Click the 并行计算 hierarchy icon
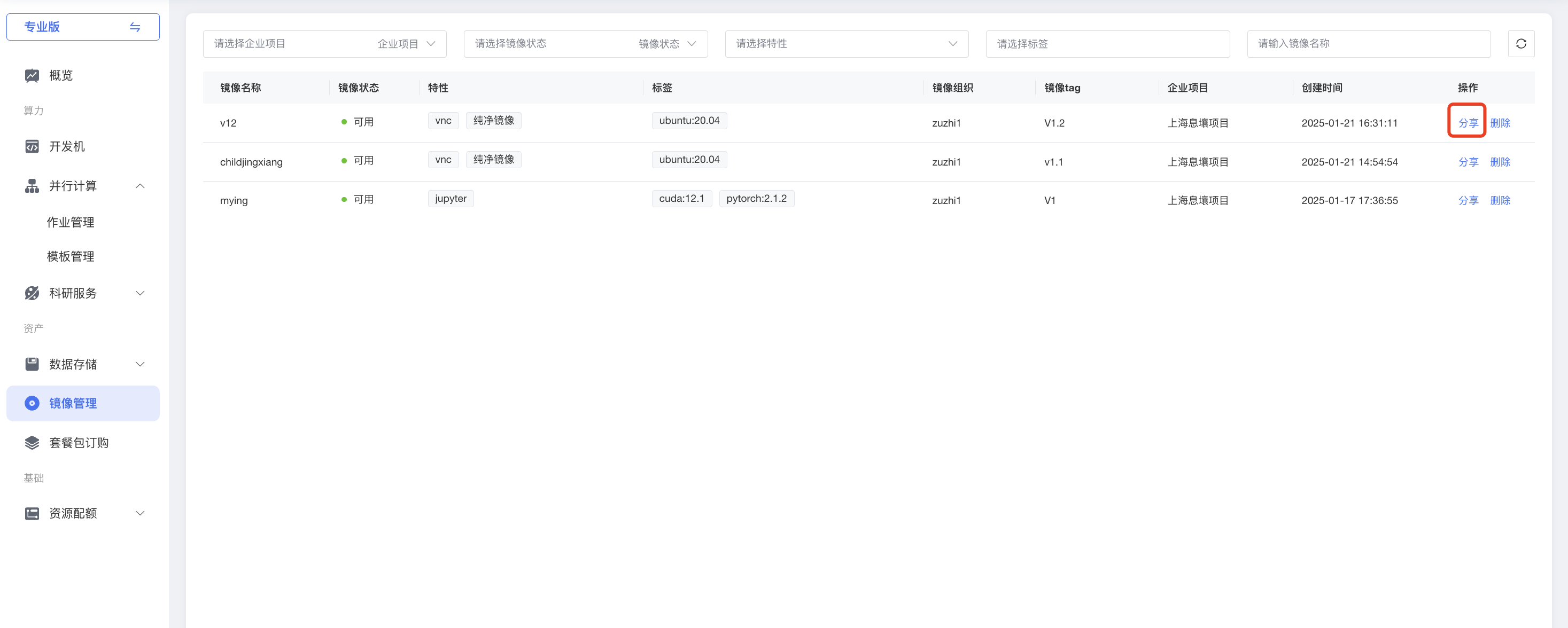Screen dimensions: 1568x628 (32, 186)
